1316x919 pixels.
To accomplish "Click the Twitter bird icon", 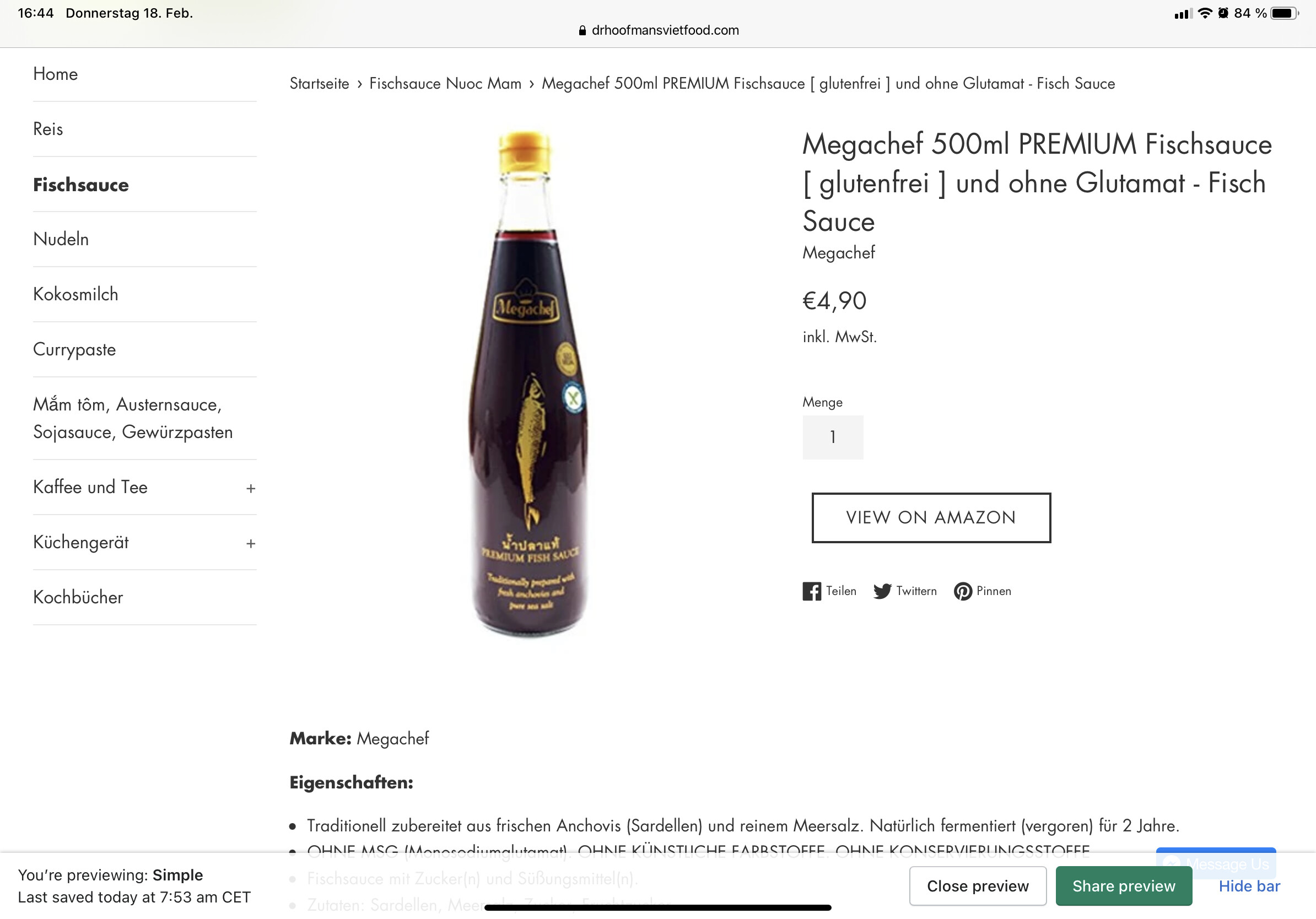I will (882, 591).
